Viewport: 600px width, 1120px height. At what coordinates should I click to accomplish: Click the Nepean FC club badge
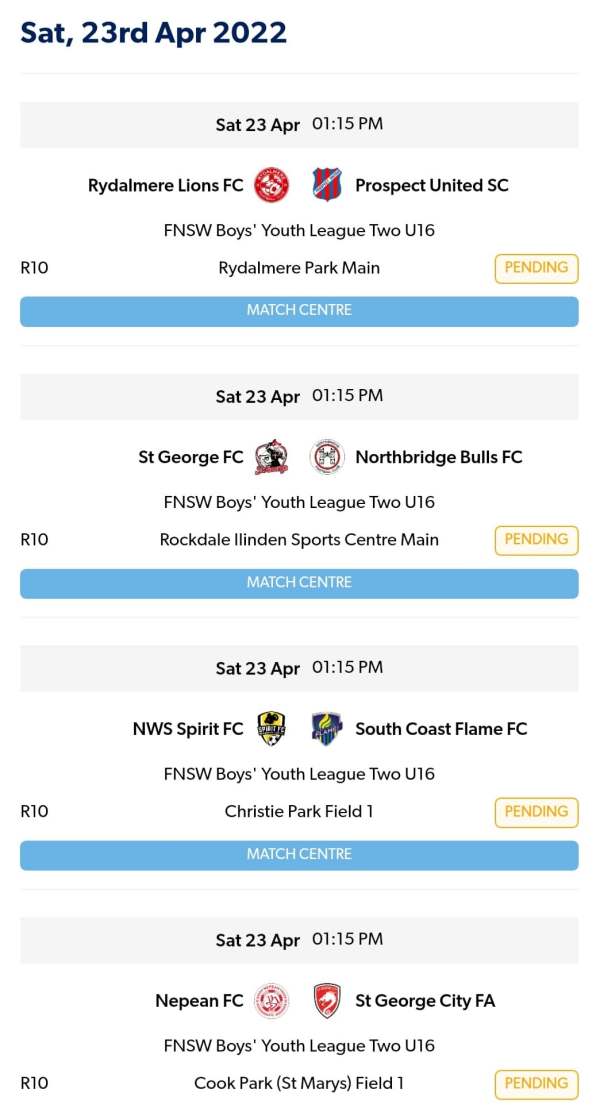coord(271,1001)
